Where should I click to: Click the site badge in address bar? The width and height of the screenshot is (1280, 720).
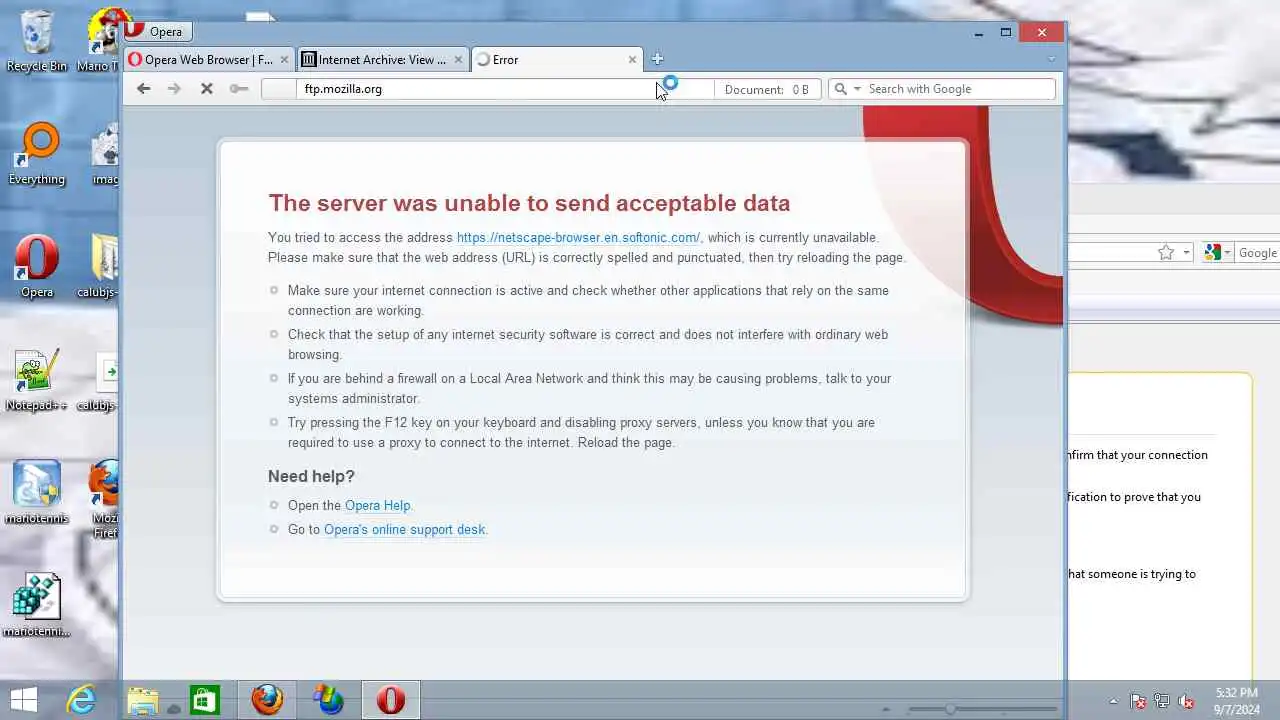coord(278,89)
